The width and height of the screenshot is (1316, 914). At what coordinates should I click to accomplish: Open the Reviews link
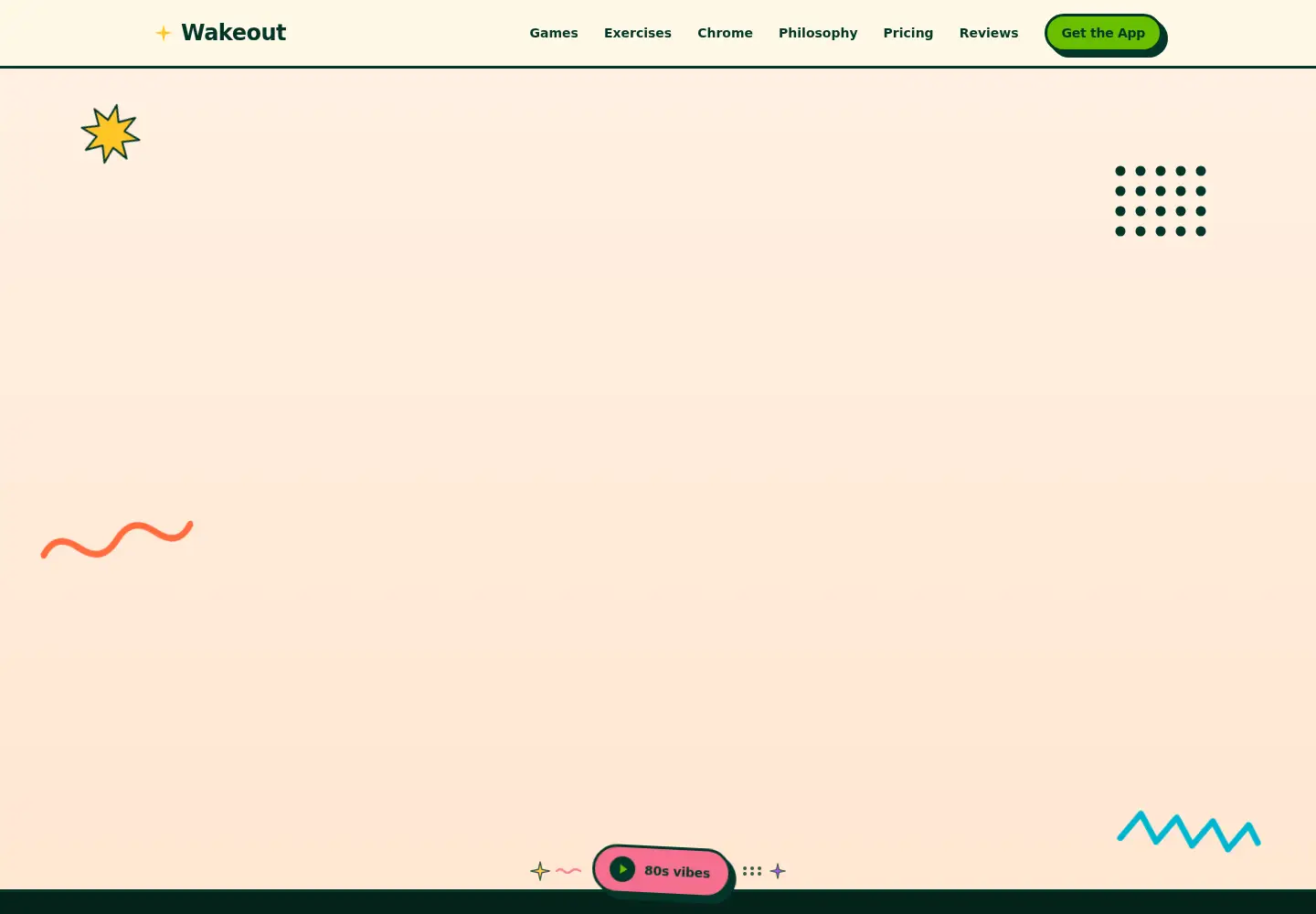989,33
